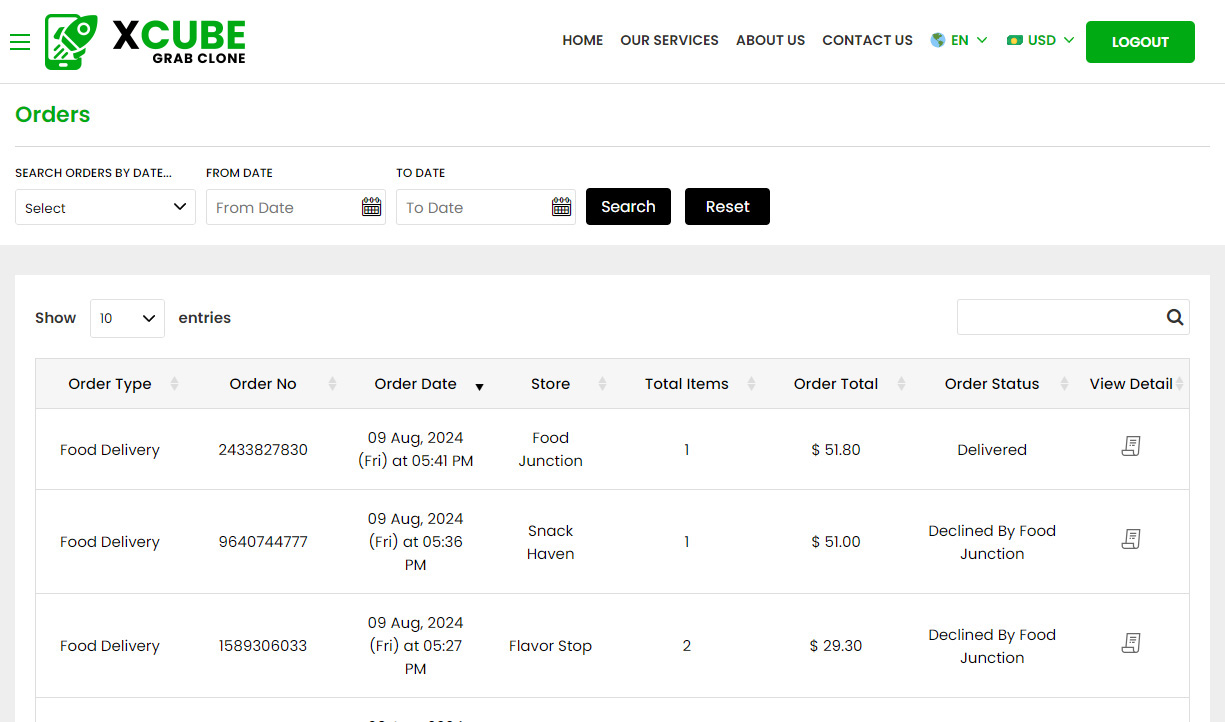Open the receipt icon for order 9640744777
1225x722 pixels.
tap(1131, 538)
